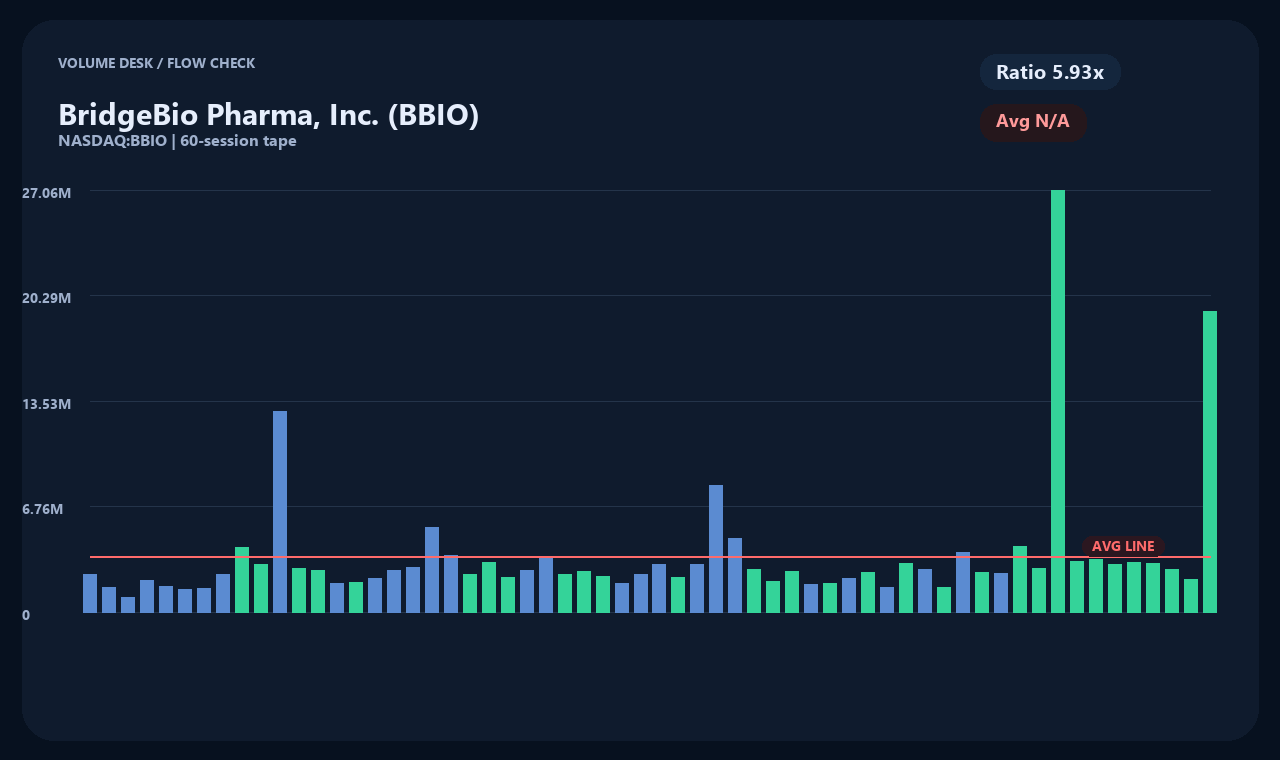This screenshot has height=760, width=1280.
Task: Click the Avg N/A badge
Action: [x=1033, y=122]
